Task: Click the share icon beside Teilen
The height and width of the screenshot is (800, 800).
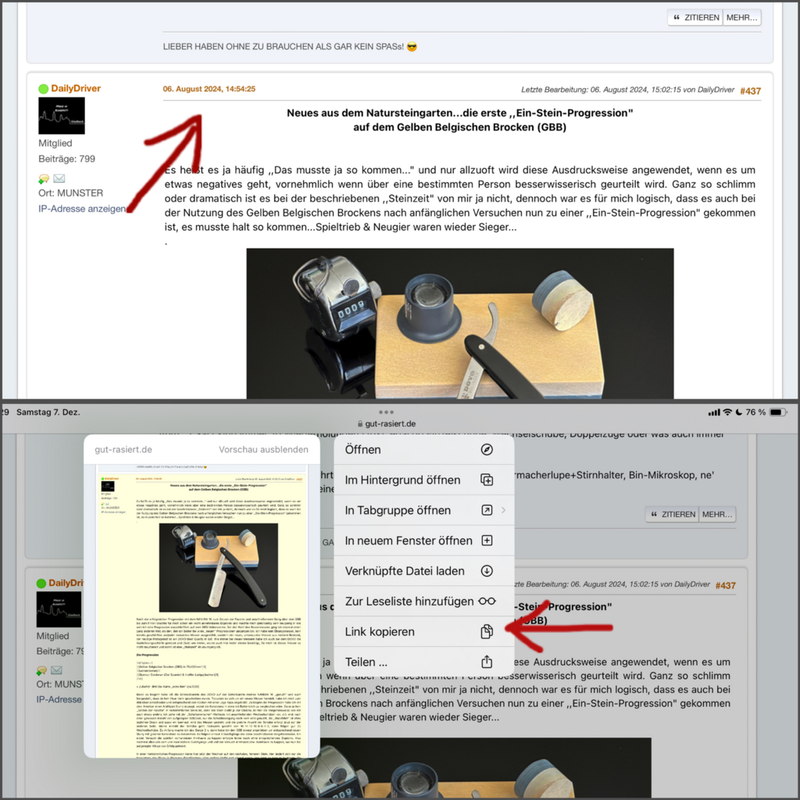Action: pyautogui.click(x=487, y=662)
